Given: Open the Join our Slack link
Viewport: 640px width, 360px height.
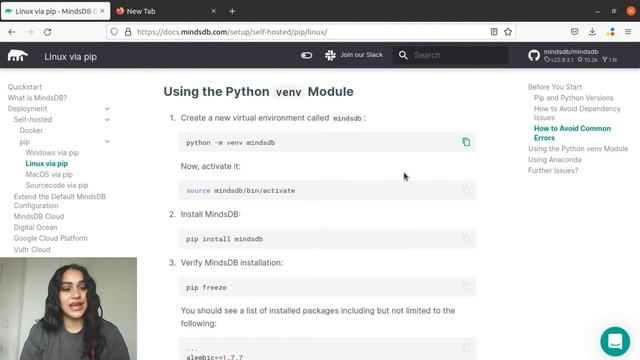Looking at the screenshot, I should coord(361,55).
